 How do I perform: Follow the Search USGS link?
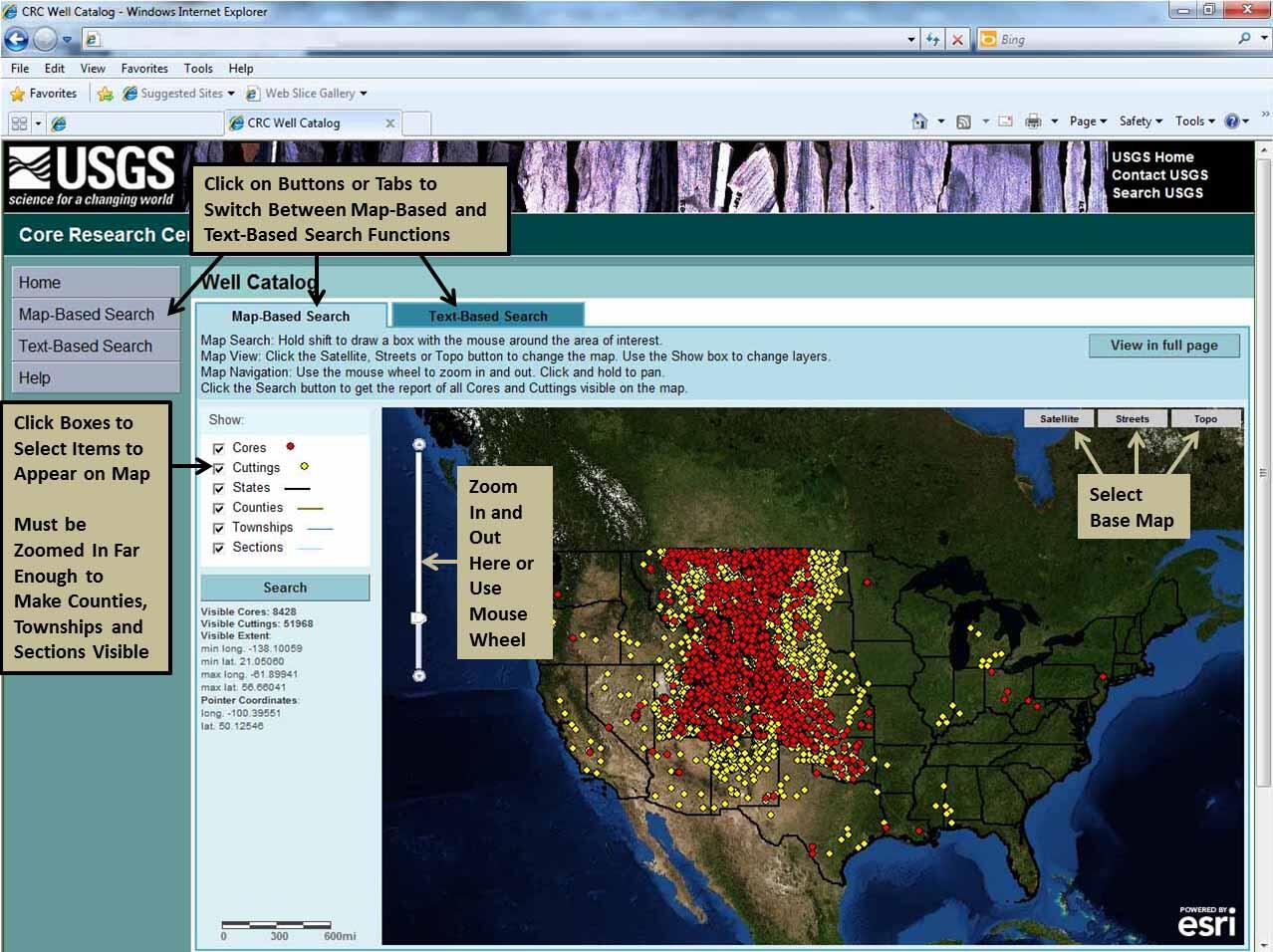(x=1157, y=193)
